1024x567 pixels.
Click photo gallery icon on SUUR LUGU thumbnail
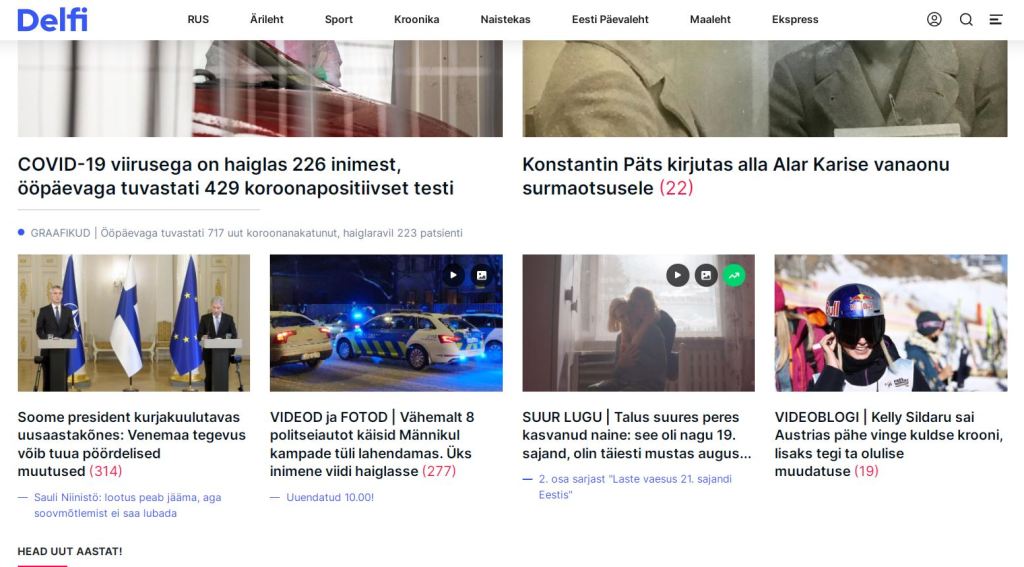[706, 276]
